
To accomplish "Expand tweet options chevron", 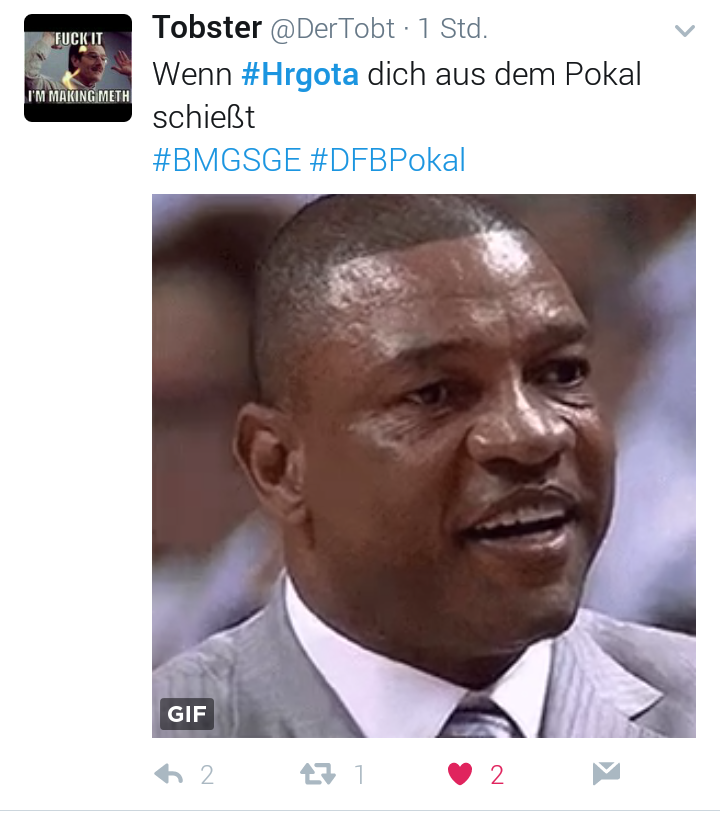I will click(x=685, y=31).
